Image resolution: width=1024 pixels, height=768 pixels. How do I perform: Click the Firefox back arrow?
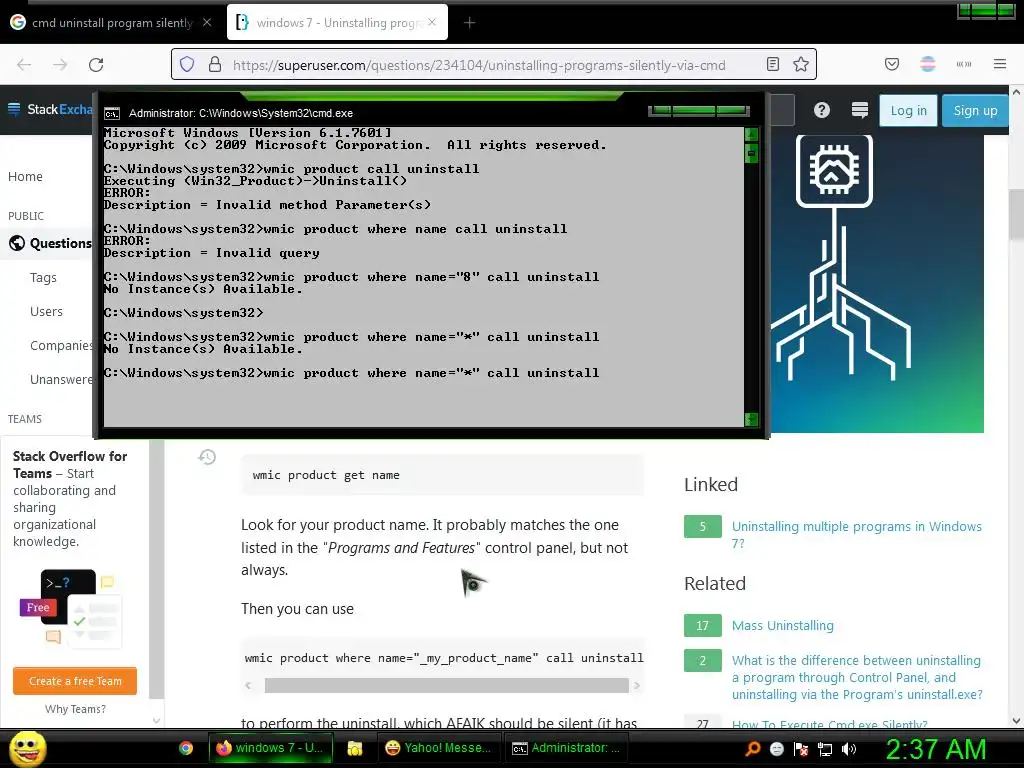pyautogui.click(x=24, y=65)
